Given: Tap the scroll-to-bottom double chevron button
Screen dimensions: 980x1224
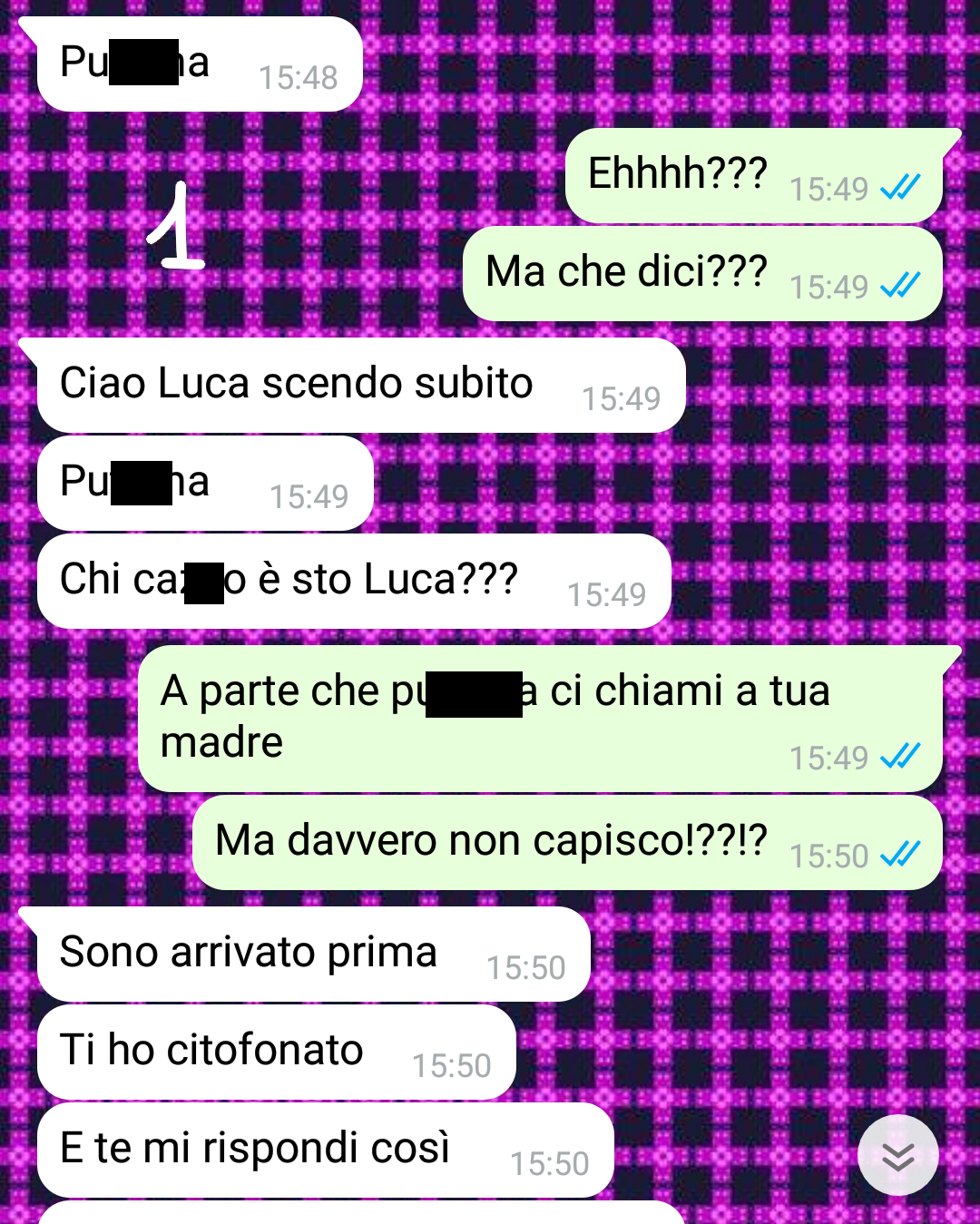Looking at the screenshot, I should pos(897,1155).
